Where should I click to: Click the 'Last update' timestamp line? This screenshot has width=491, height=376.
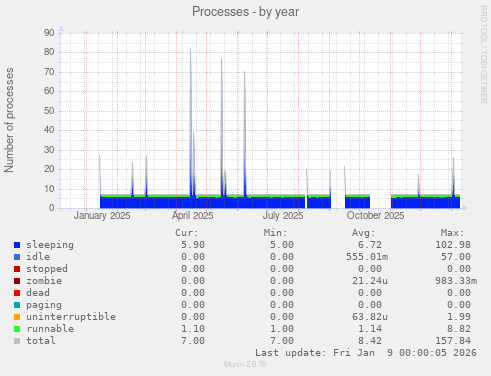pos(366,353)
